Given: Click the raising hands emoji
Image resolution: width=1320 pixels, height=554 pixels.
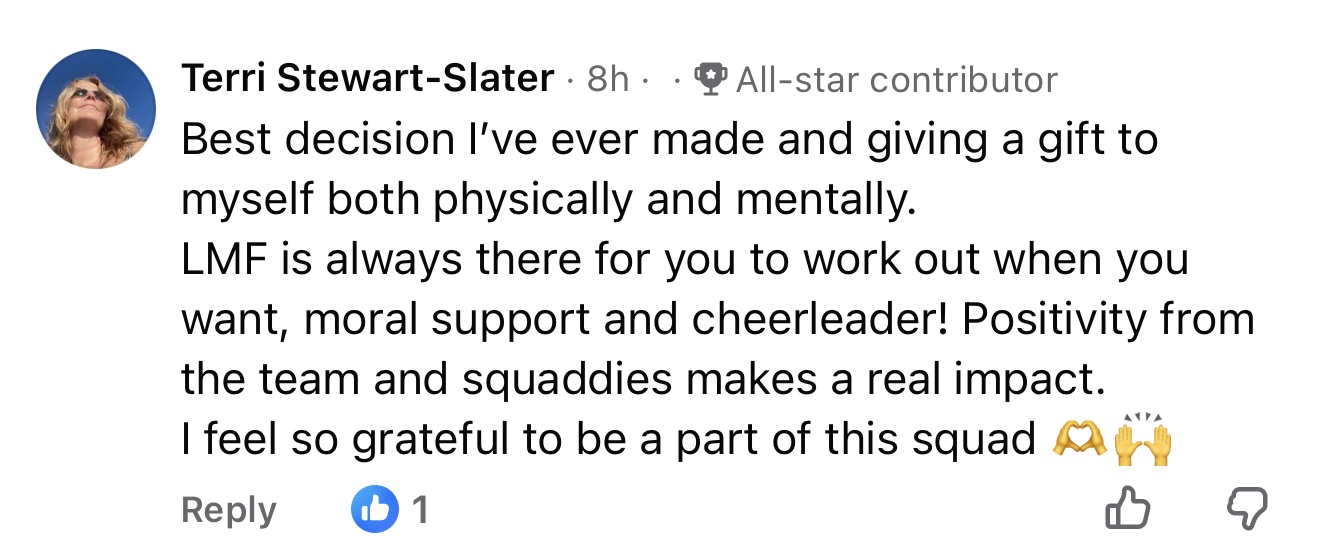Looking at the screenshot, I should pos(1142,438).
